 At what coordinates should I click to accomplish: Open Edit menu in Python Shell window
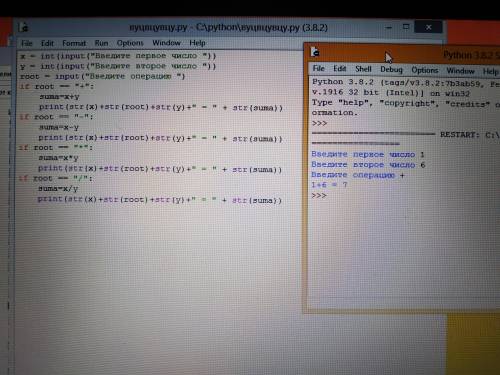click(340, 69)
